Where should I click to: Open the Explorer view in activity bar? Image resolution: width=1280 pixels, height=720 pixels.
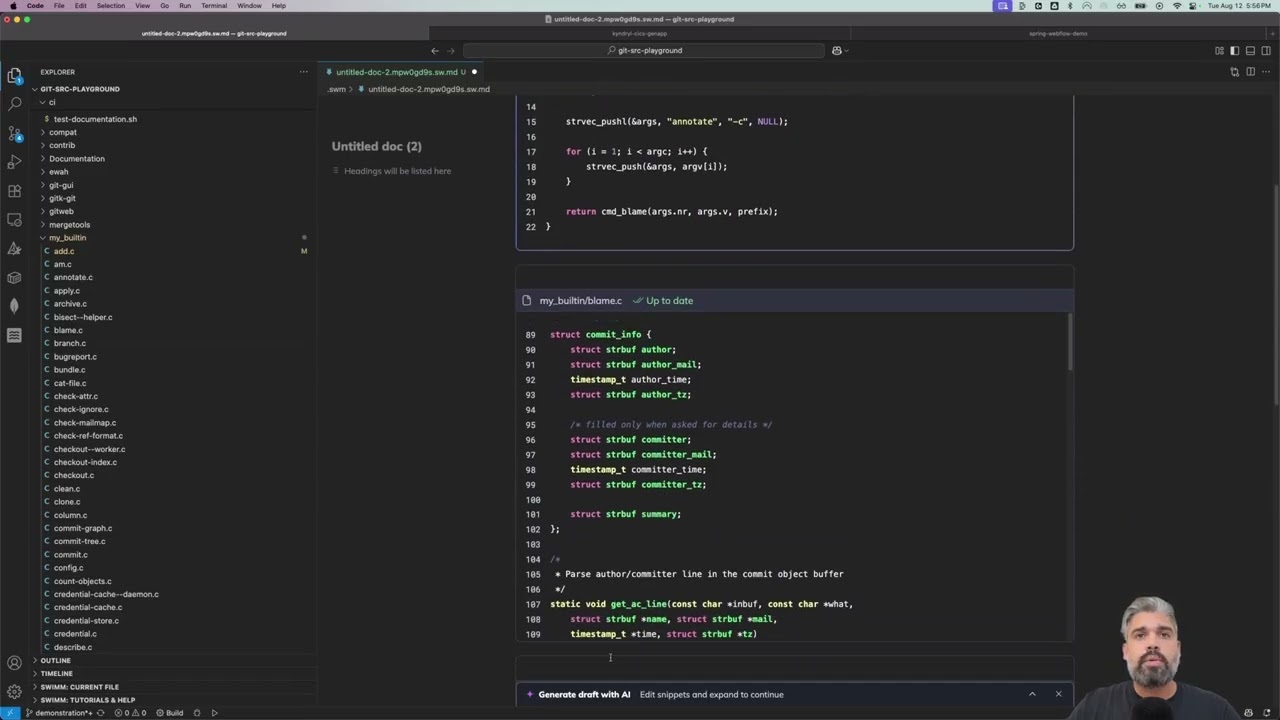pyautogui.click(x=14, y=75)
